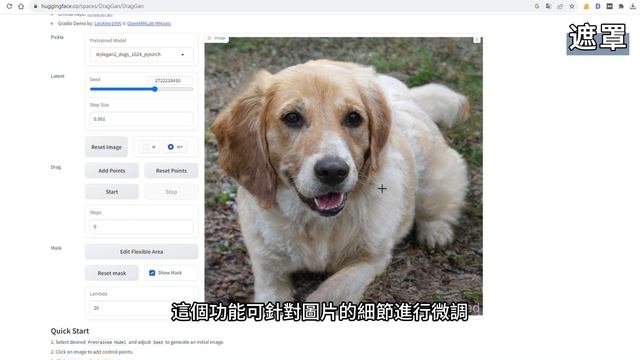
Task: Click the unfilled end of the Seed slider track
Action: click(x=175, y=89)
